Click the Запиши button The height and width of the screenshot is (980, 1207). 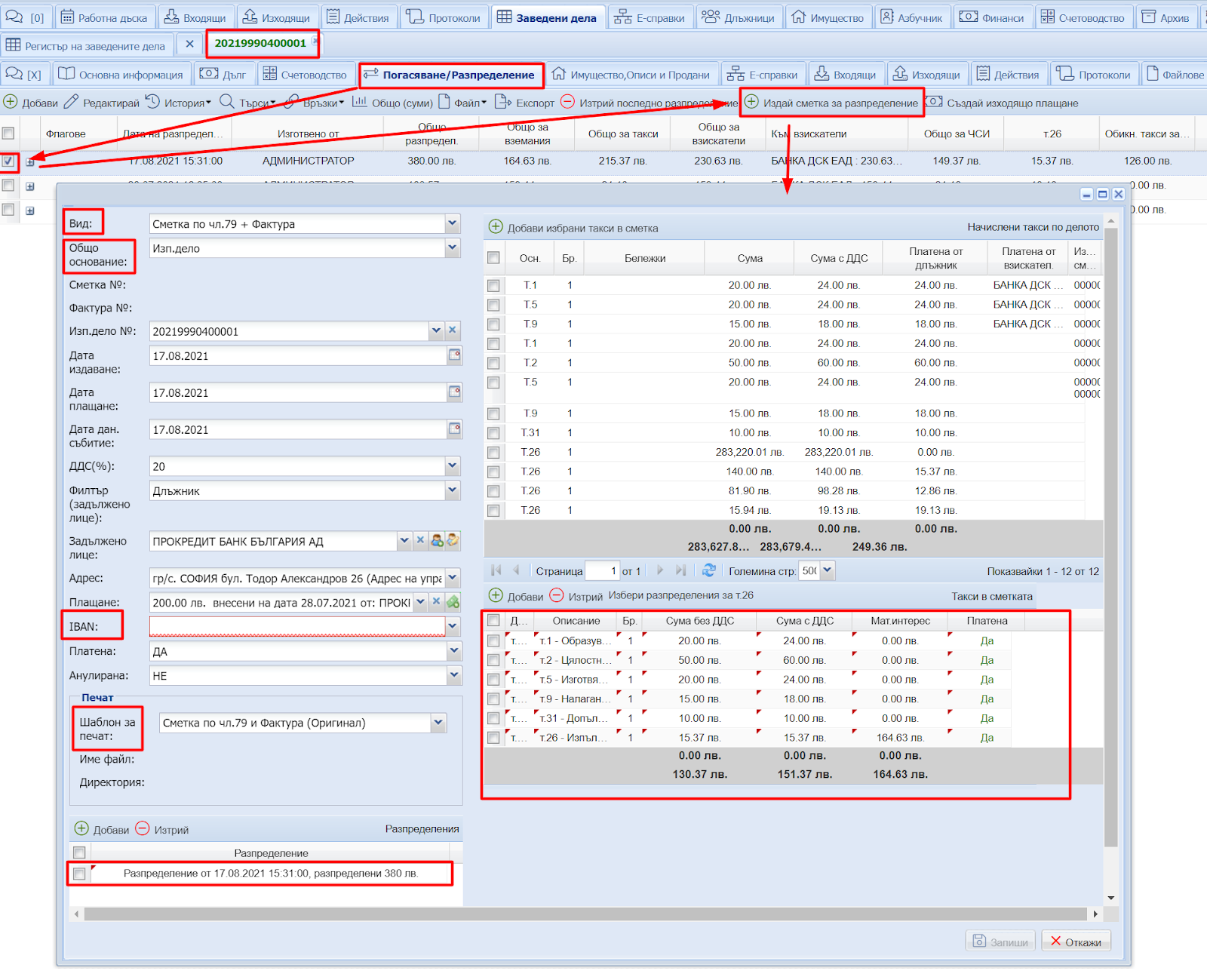tap(1000, 942)
